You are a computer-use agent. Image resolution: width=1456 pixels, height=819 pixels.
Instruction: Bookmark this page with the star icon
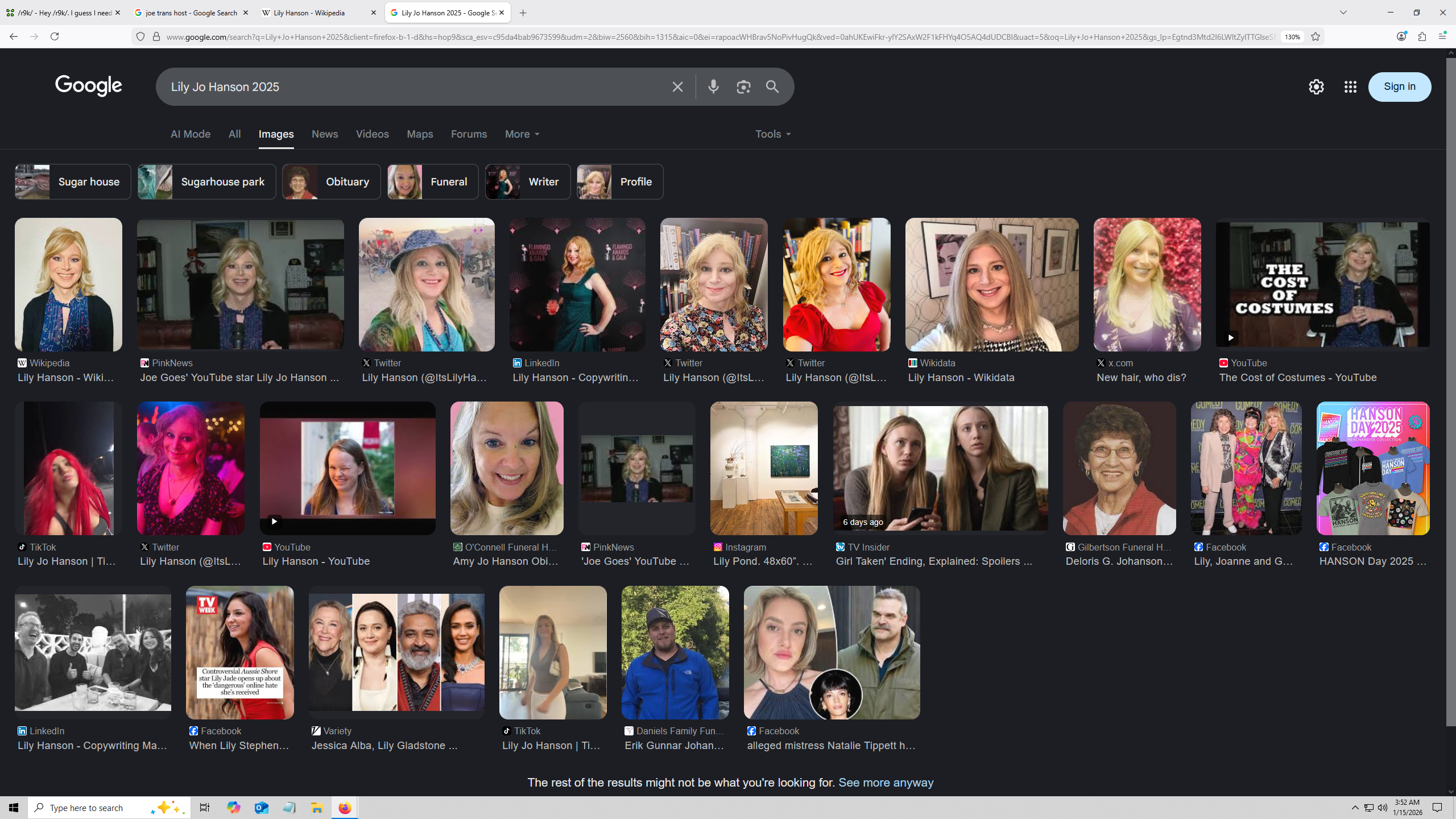pos(1316,37)
